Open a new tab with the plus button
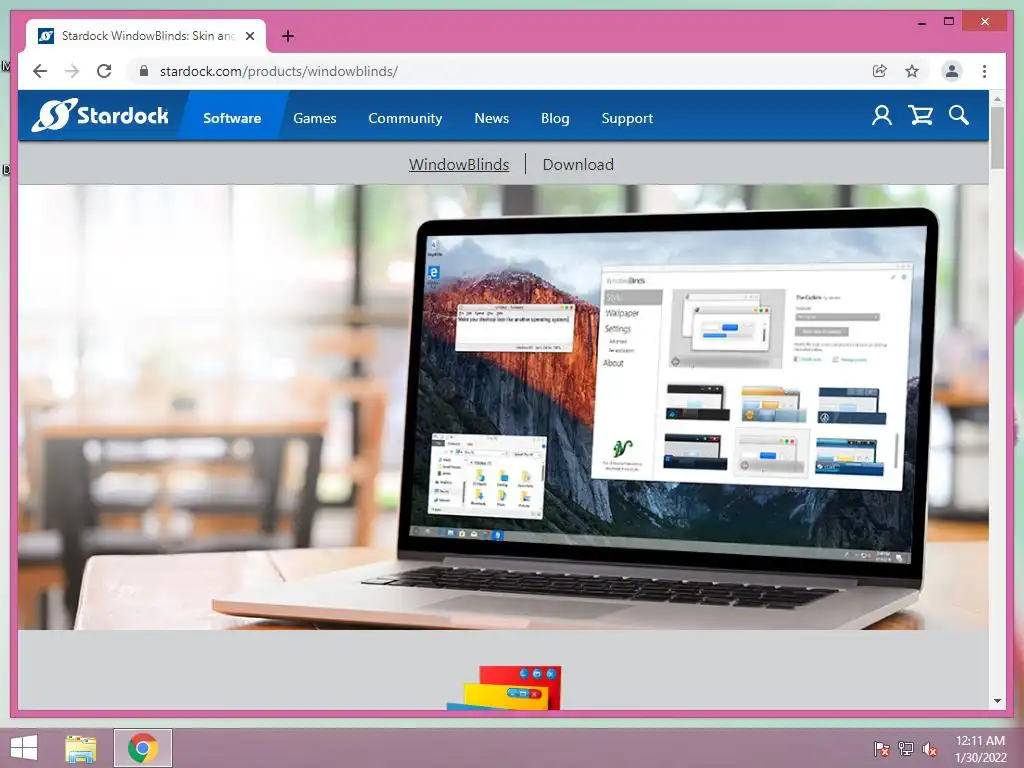The width and height of the screenshot is (1024, 768). click(x=288, y=36)
